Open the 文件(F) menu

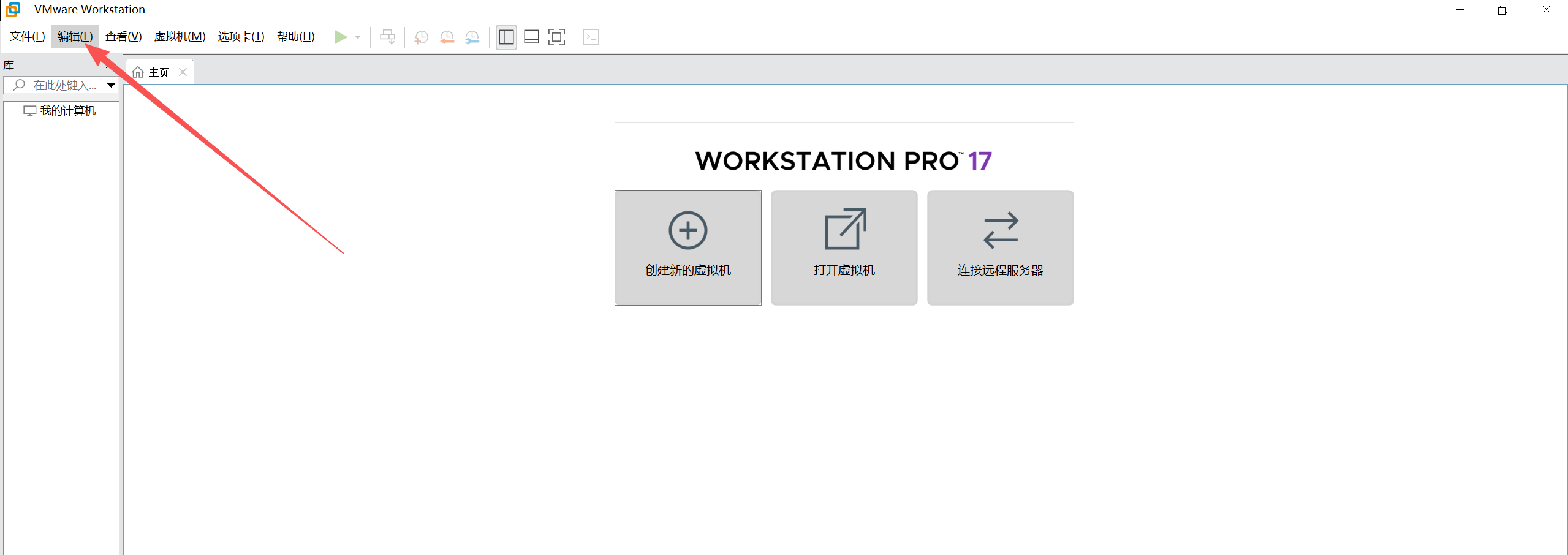tap(28, 37)
